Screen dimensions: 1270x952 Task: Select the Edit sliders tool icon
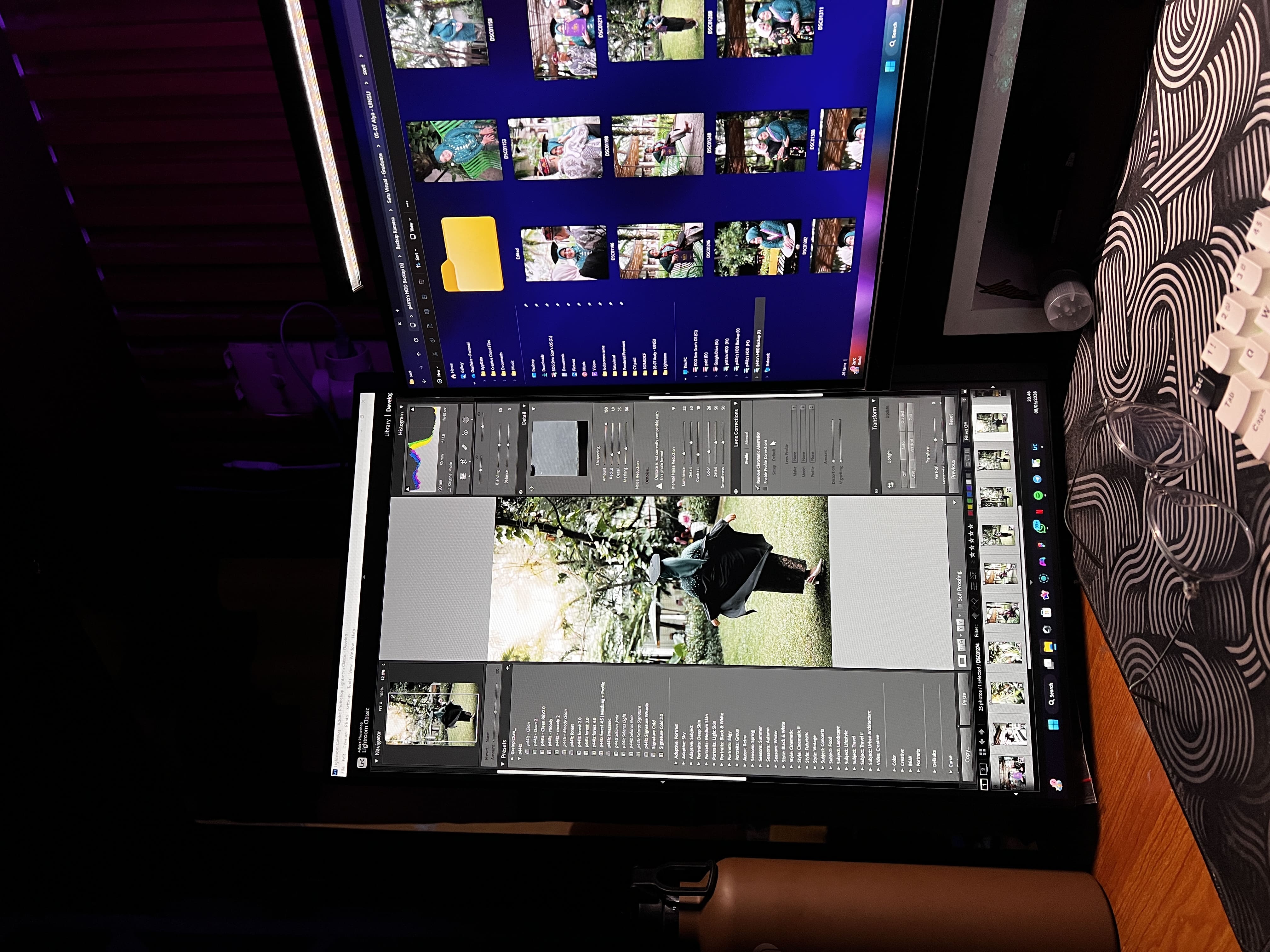coord(463,476)
